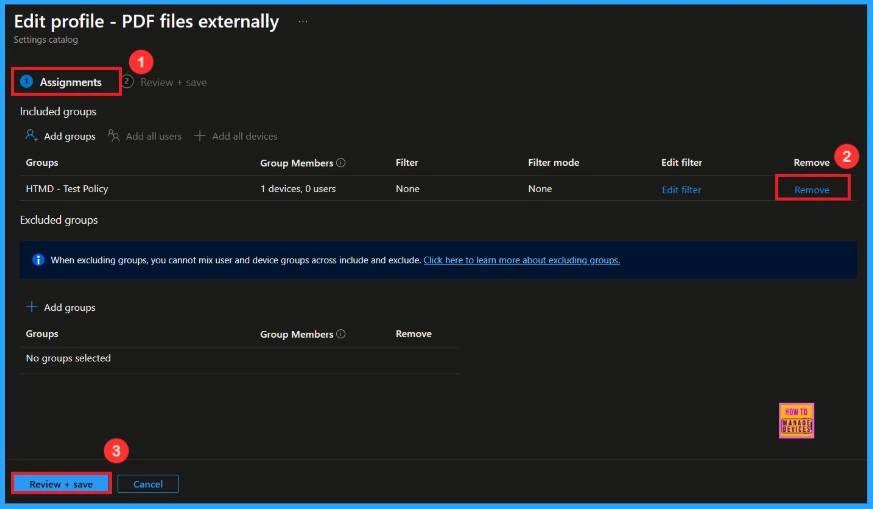Click the Add all users option
The height and width of the screenshot is (509, 873).
click(145, 136)
